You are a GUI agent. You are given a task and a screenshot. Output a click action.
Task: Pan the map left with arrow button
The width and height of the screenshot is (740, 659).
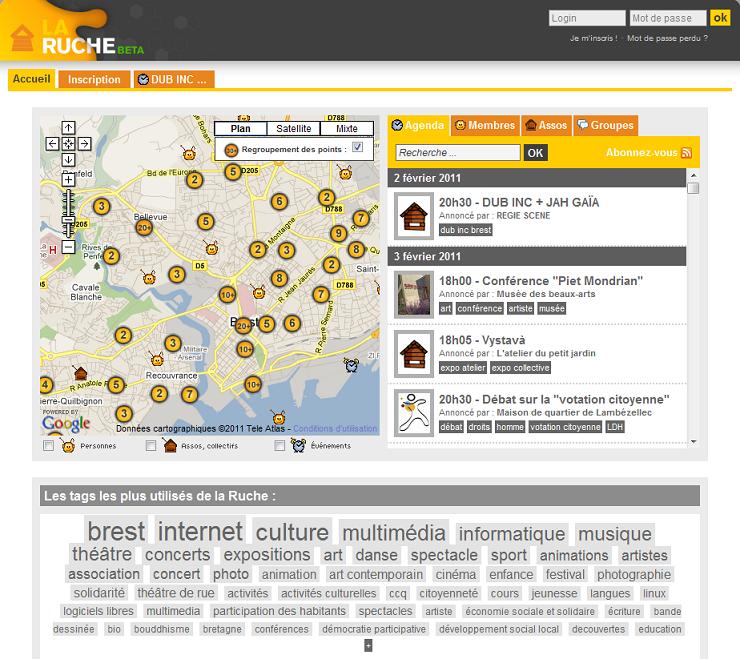pyautogui.click(x=52, y=144)
